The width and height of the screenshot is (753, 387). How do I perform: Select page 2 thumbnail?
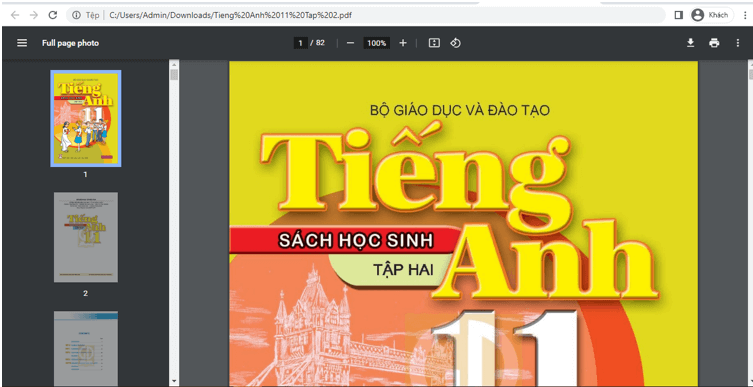click(x=86, y=237)
